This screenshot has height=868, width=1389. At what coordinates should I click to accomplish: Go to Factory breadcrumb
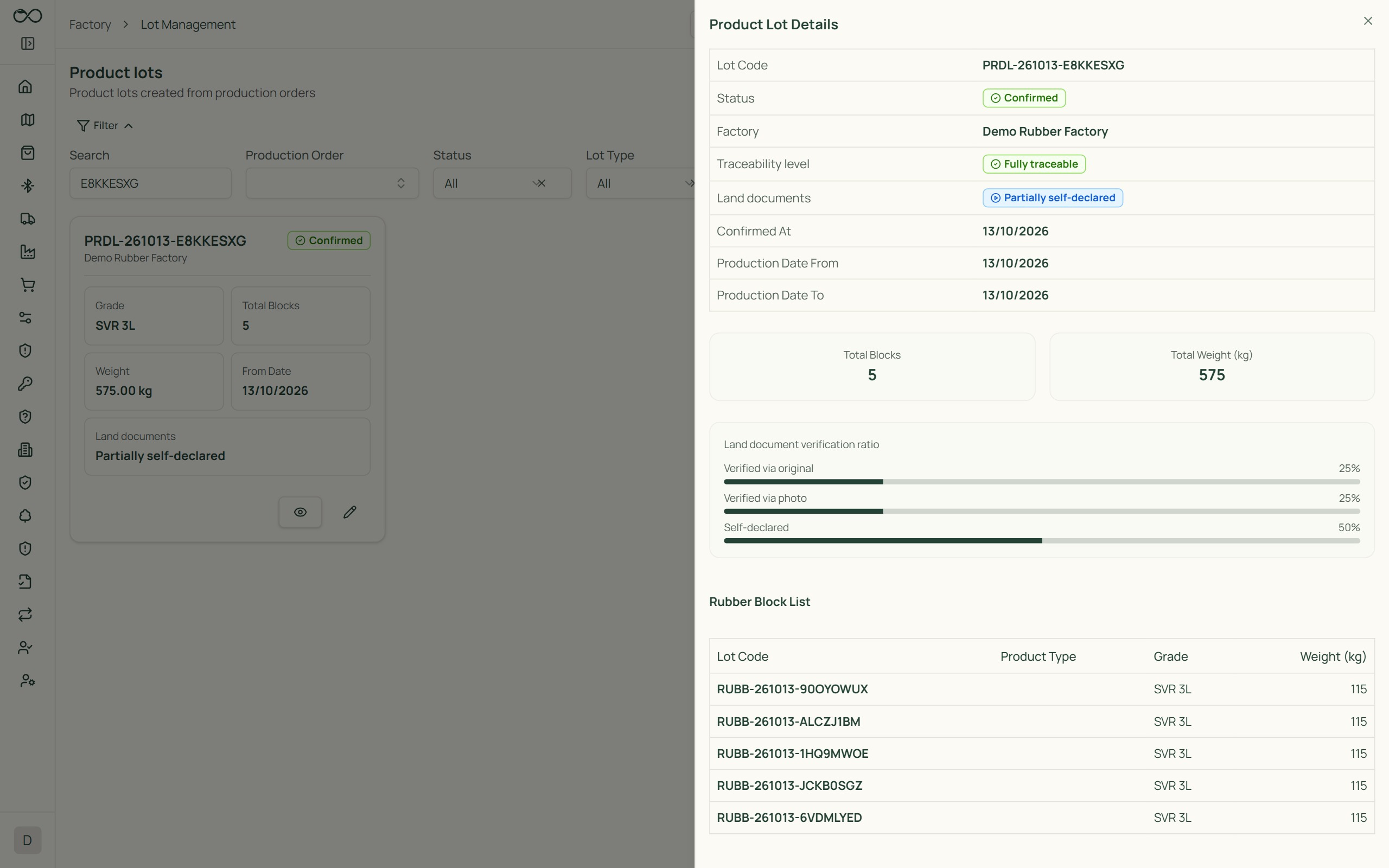pos(90,25)
